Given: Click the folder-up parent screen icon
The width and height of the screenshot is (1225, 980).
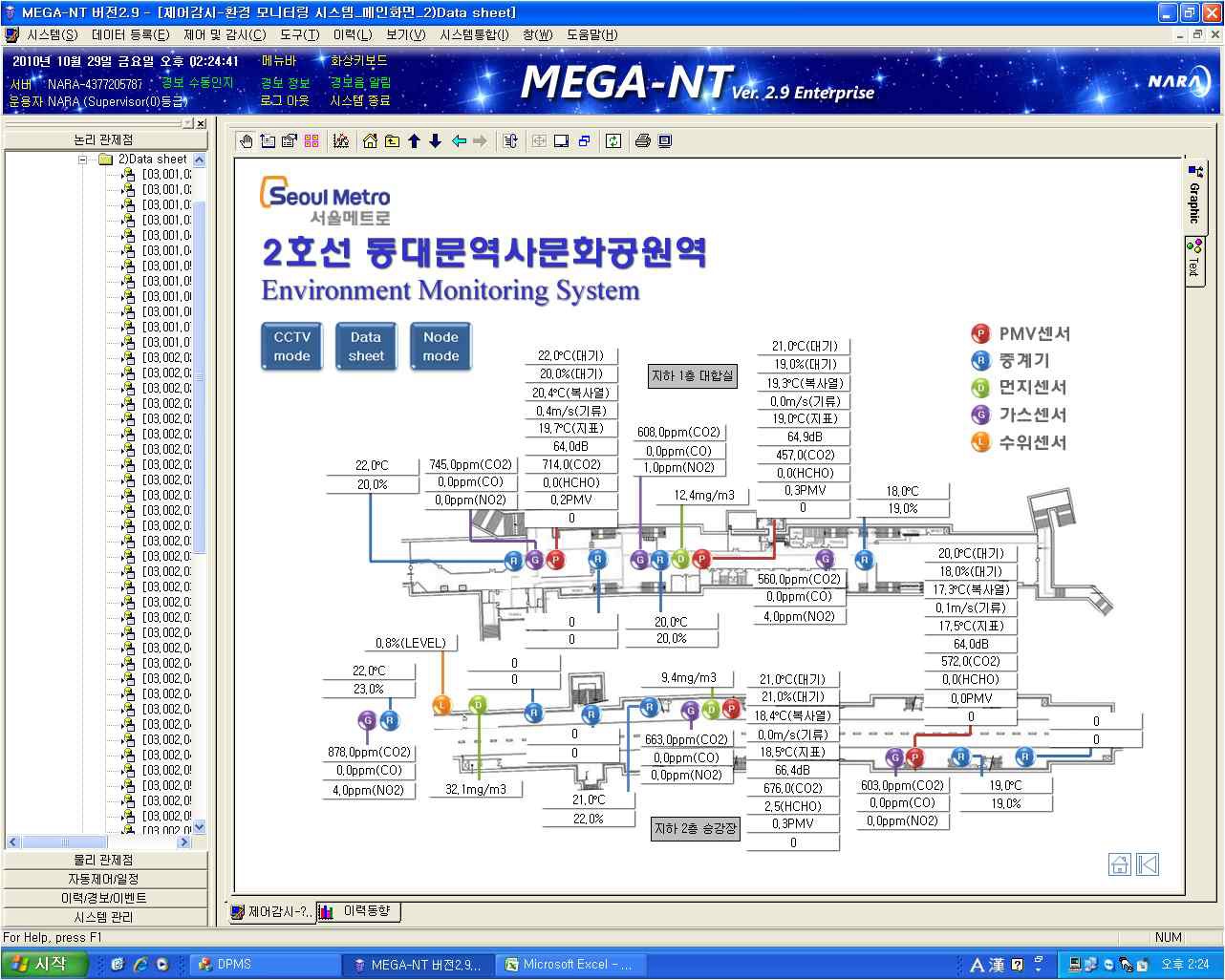Looking at the screenshot, I should coord(392,141).
